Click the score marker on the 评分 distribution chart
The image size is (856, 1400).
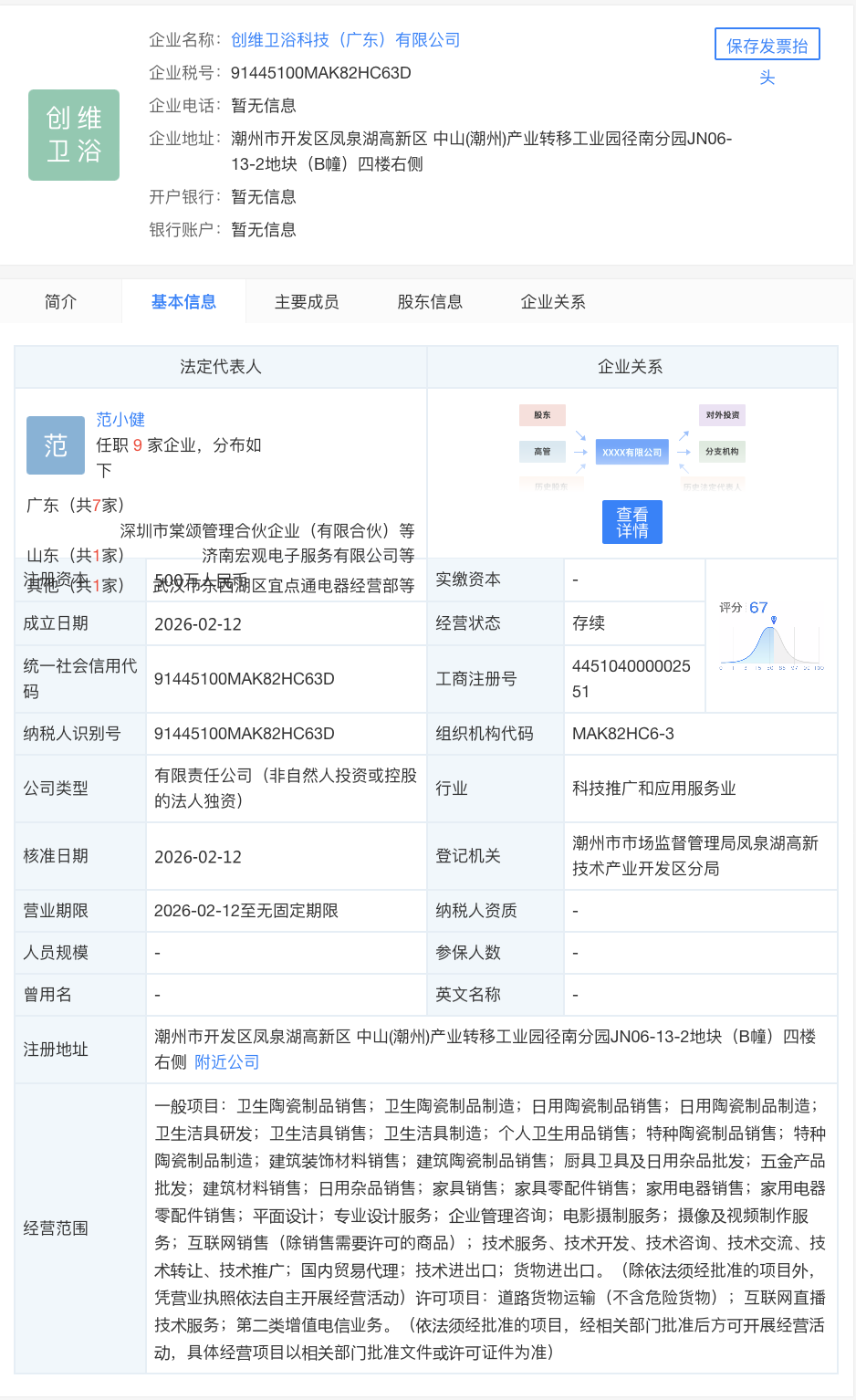(776, 619)
